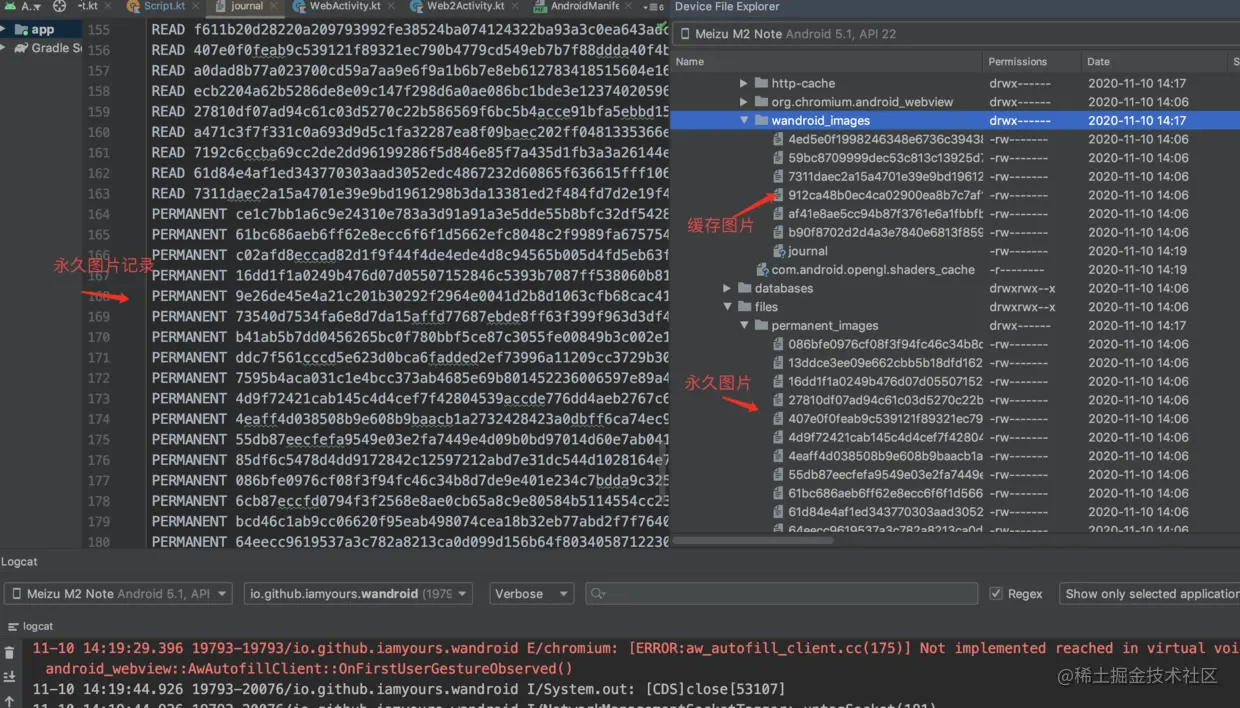The width and height of the screenshot is (1240, 708).
Task: Toggle the Regex checkbox
Action: (x=996, y=594)
